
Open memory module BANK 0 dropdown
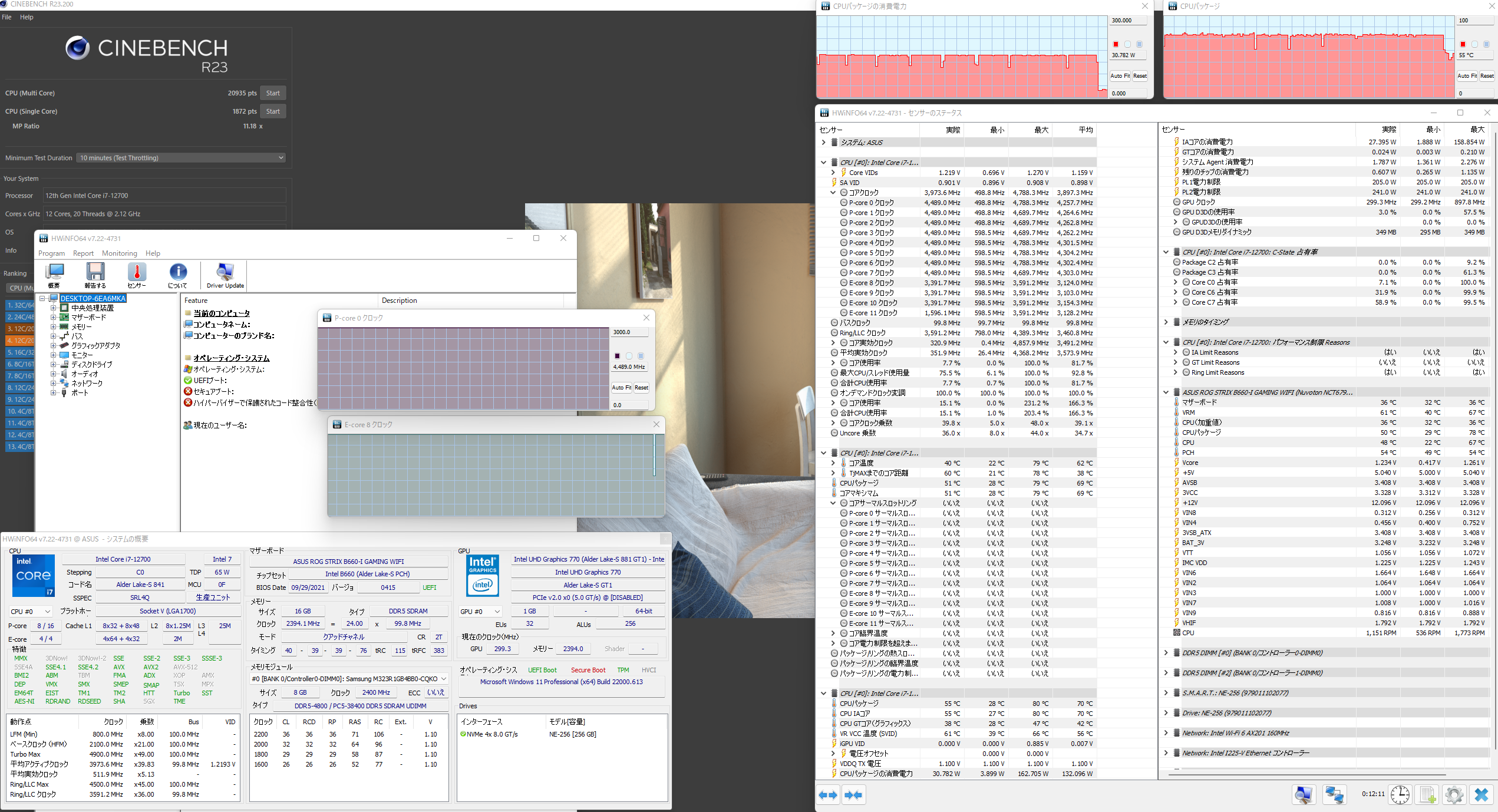click(349, 679)
